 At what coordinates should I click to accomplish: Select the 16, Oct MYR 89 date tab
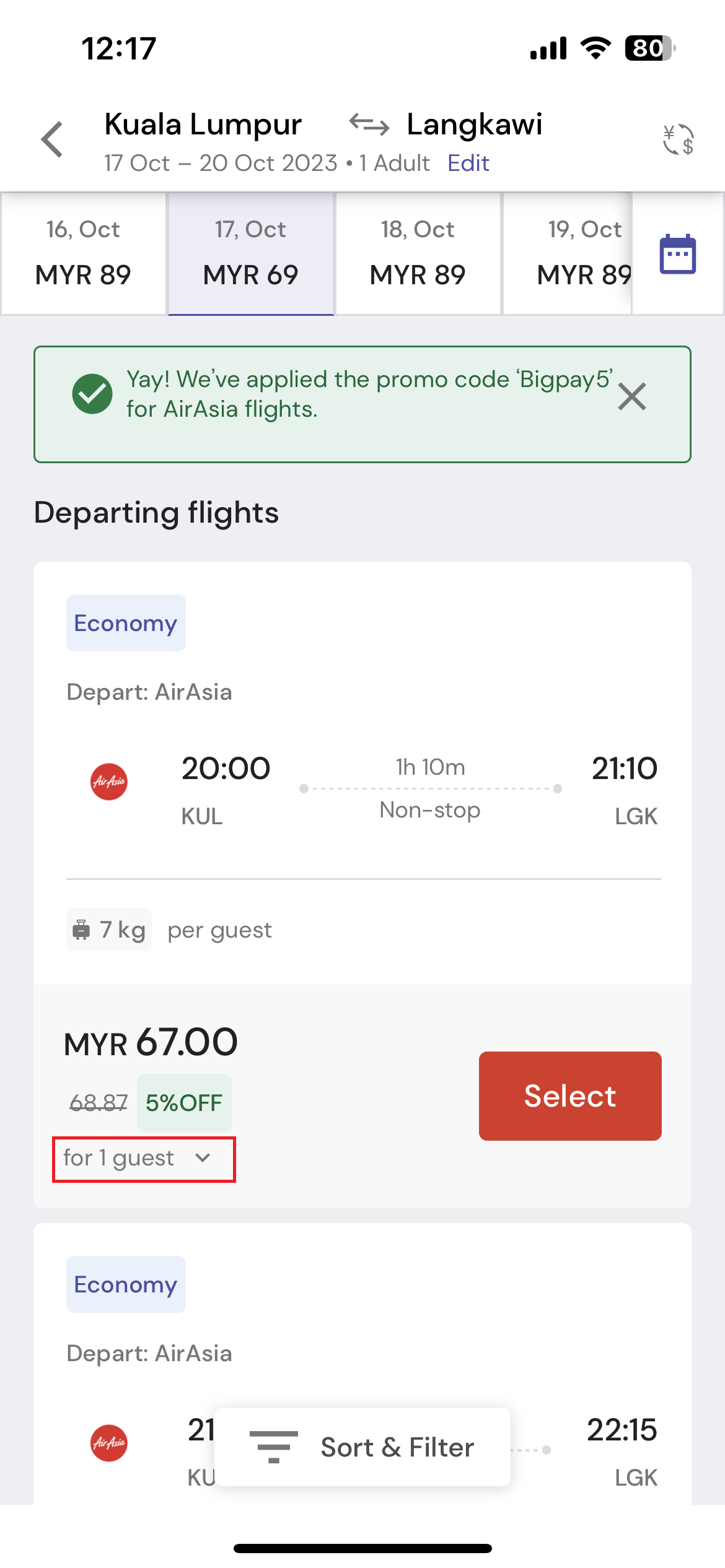[84, 253]
